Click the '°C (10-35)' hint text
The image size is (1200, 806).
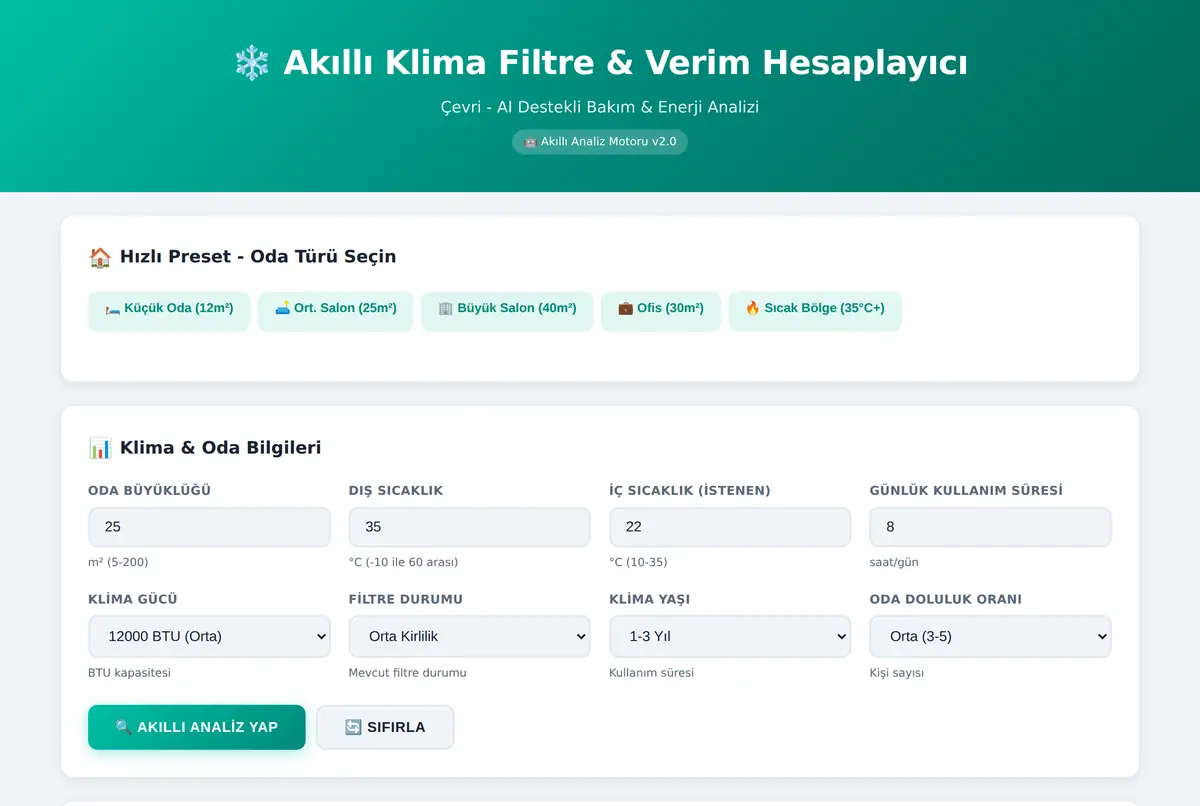638,562
